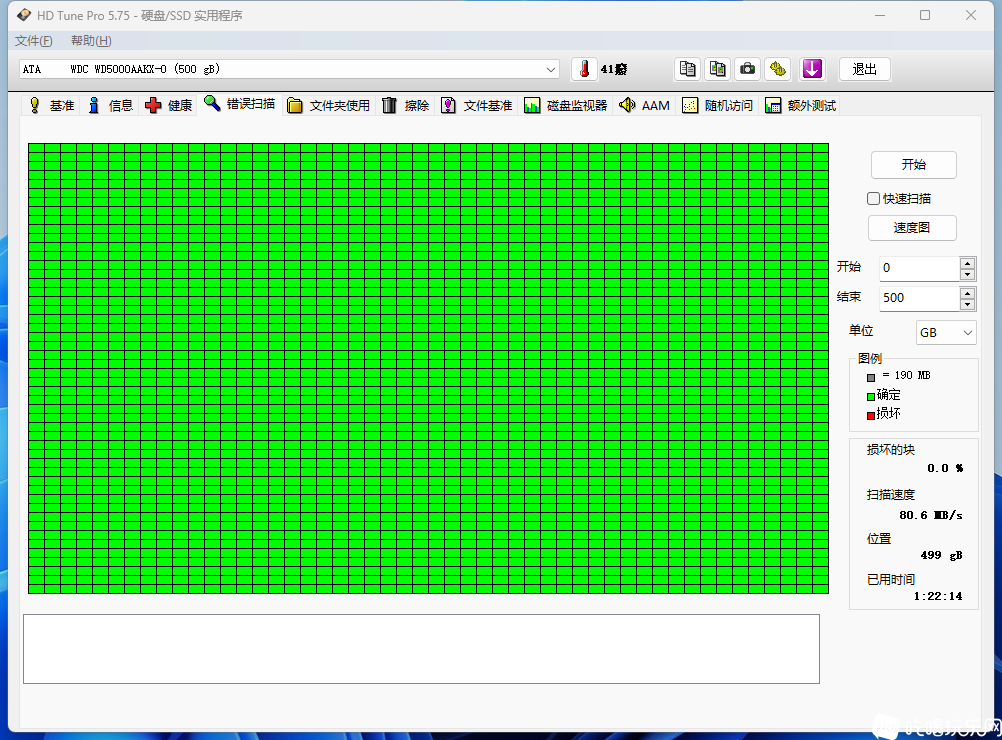The image size is (1002, 740).
Task: Click the 速度图 button
Action: (x=912, y=227)
